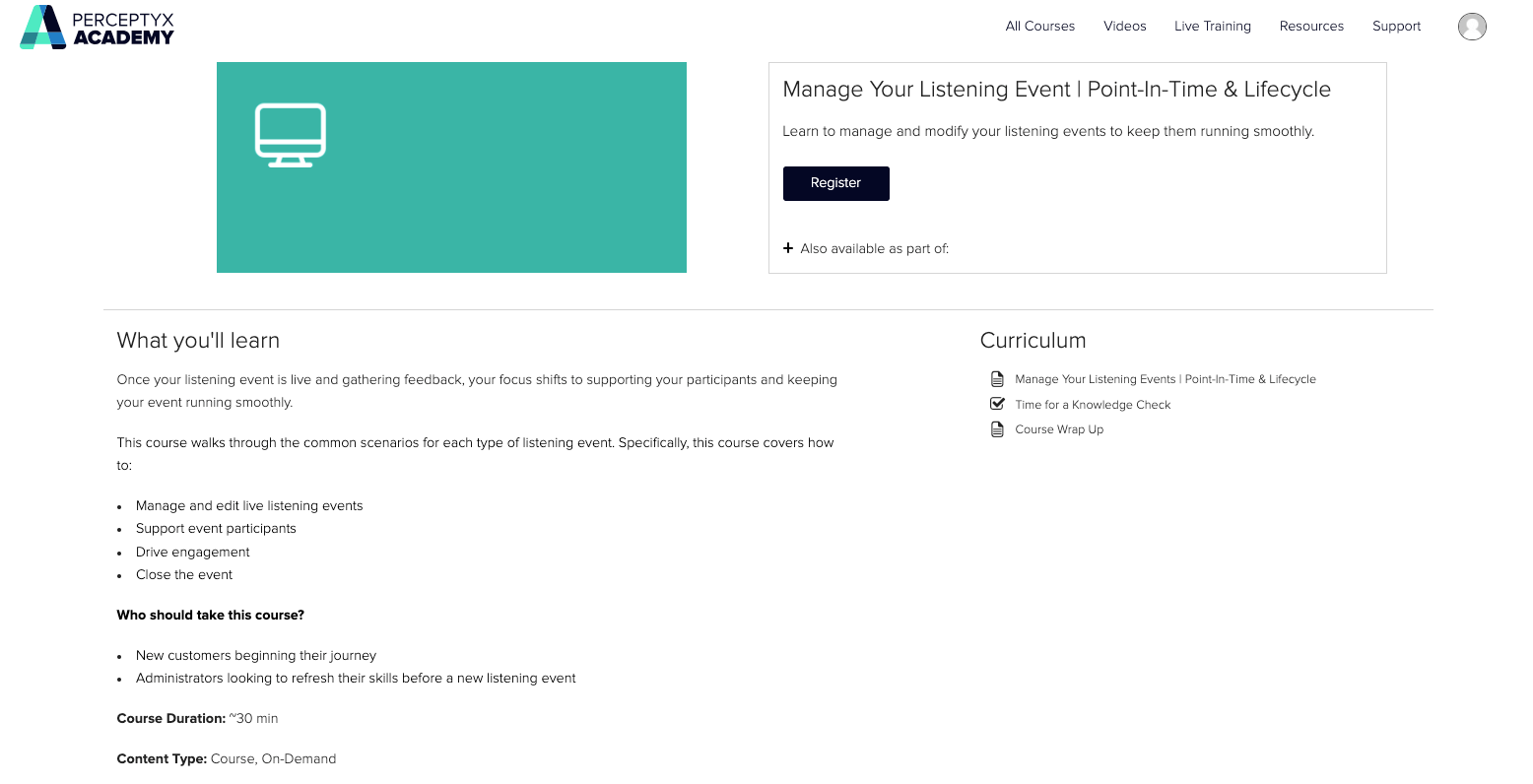Screen dimensions: 1533x784
Task: Open All Courses menu item
Action: click(x=1039, y=27)
